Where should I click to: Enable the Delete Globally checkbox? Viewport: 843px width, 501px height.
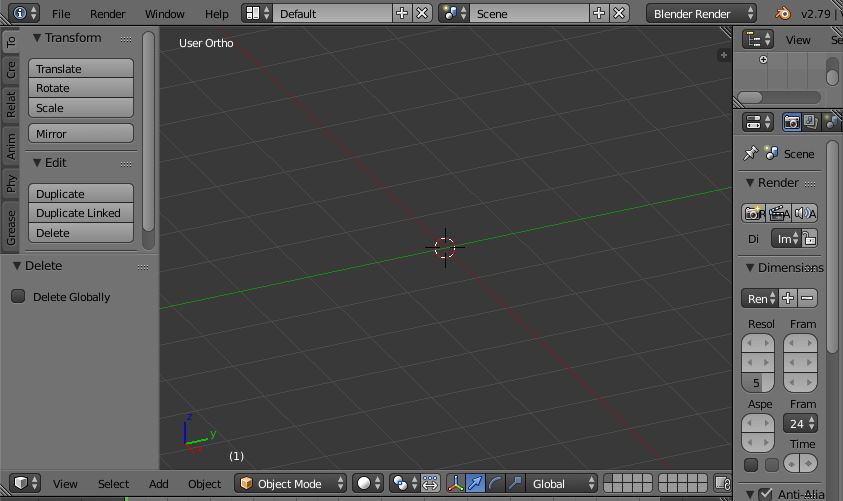pyautogui.click(x=18, y=296)
